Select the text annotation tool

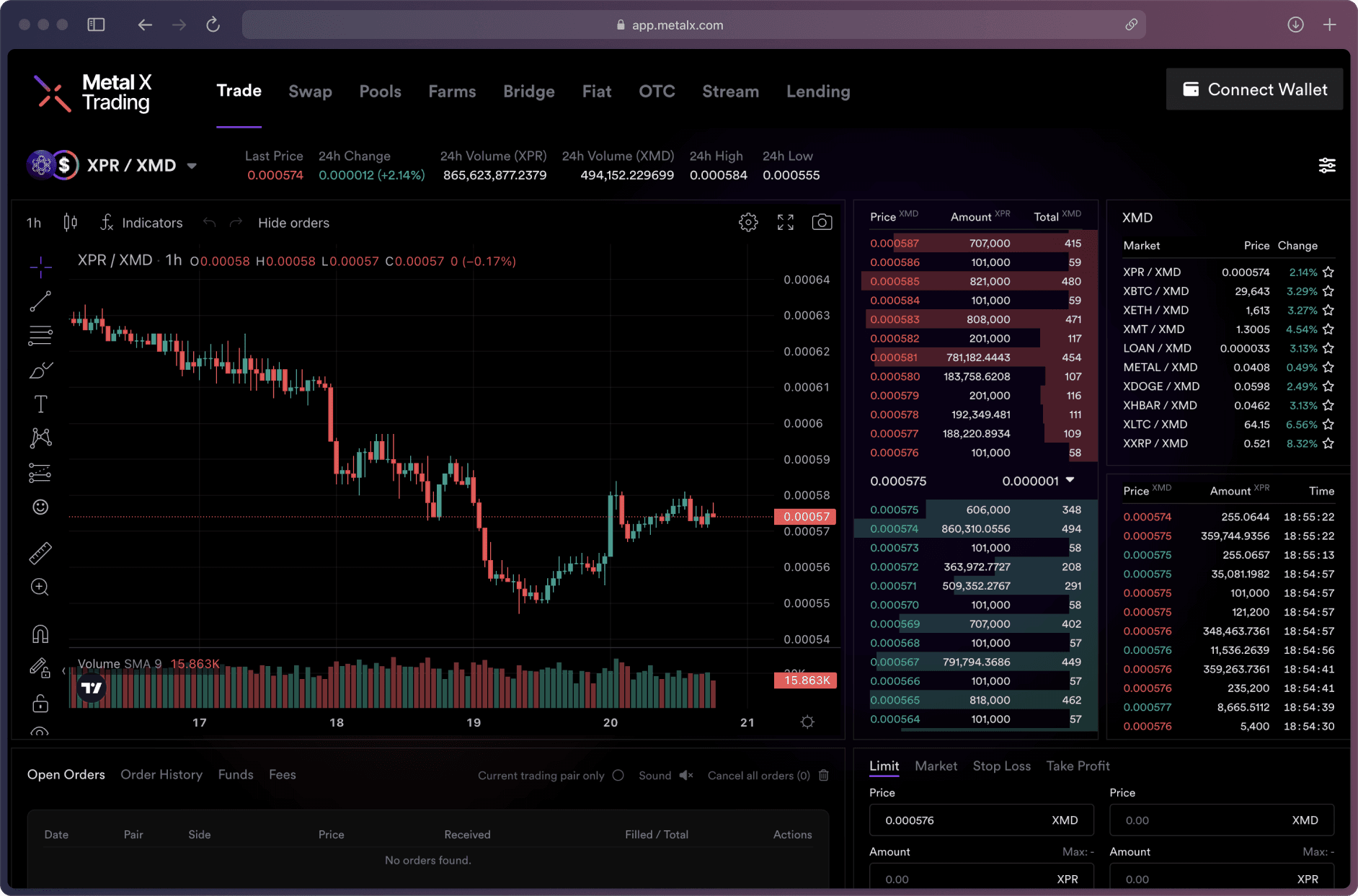click(x=40, y=404)
